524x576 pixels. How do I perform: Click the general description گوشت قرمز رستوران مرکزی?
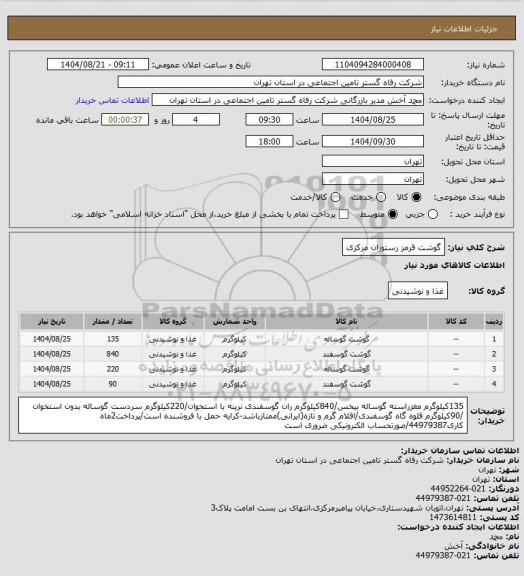click(393, 247)
